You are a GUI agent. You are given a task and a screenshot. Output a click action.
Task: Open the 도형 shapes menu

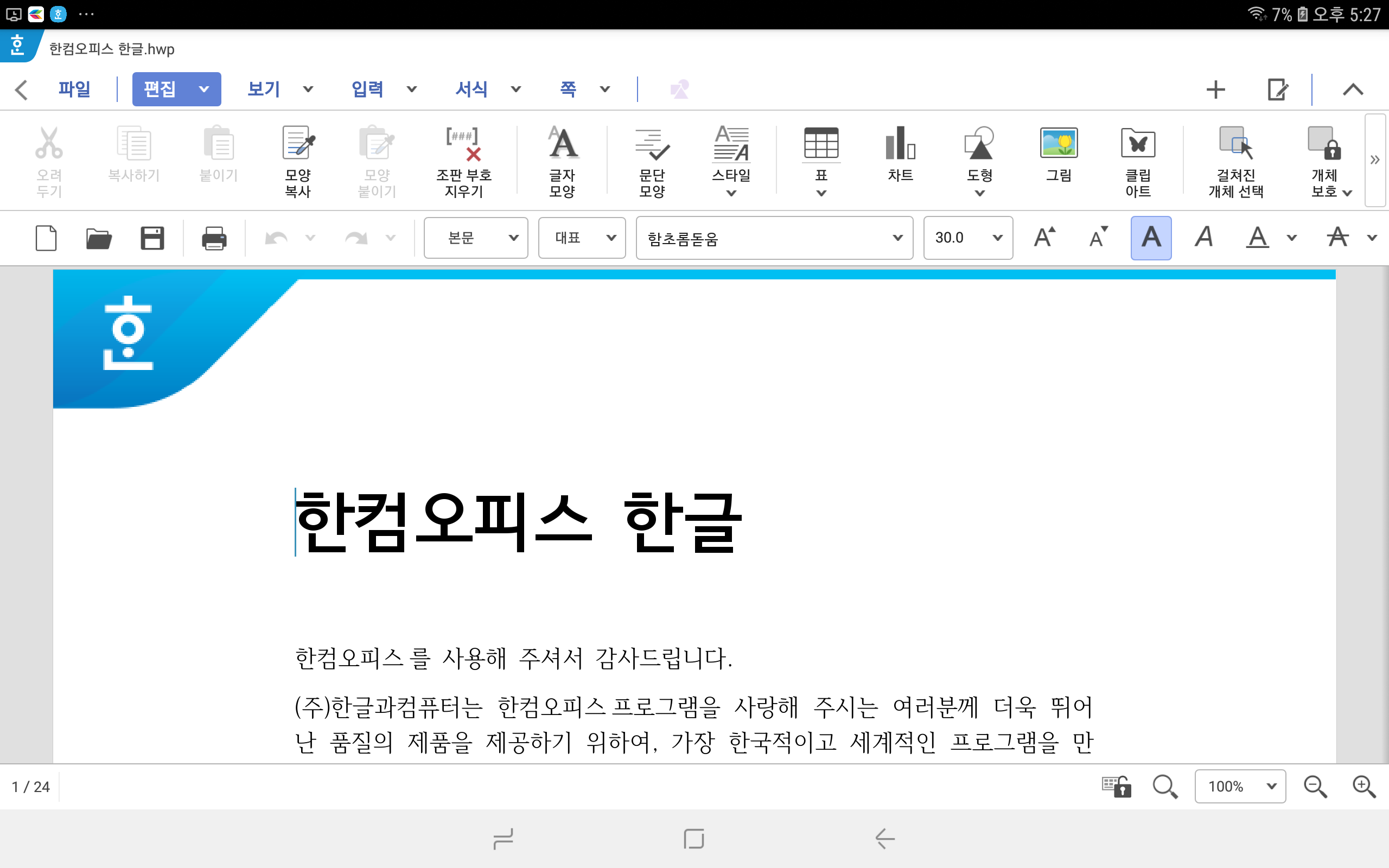[980, 161]
